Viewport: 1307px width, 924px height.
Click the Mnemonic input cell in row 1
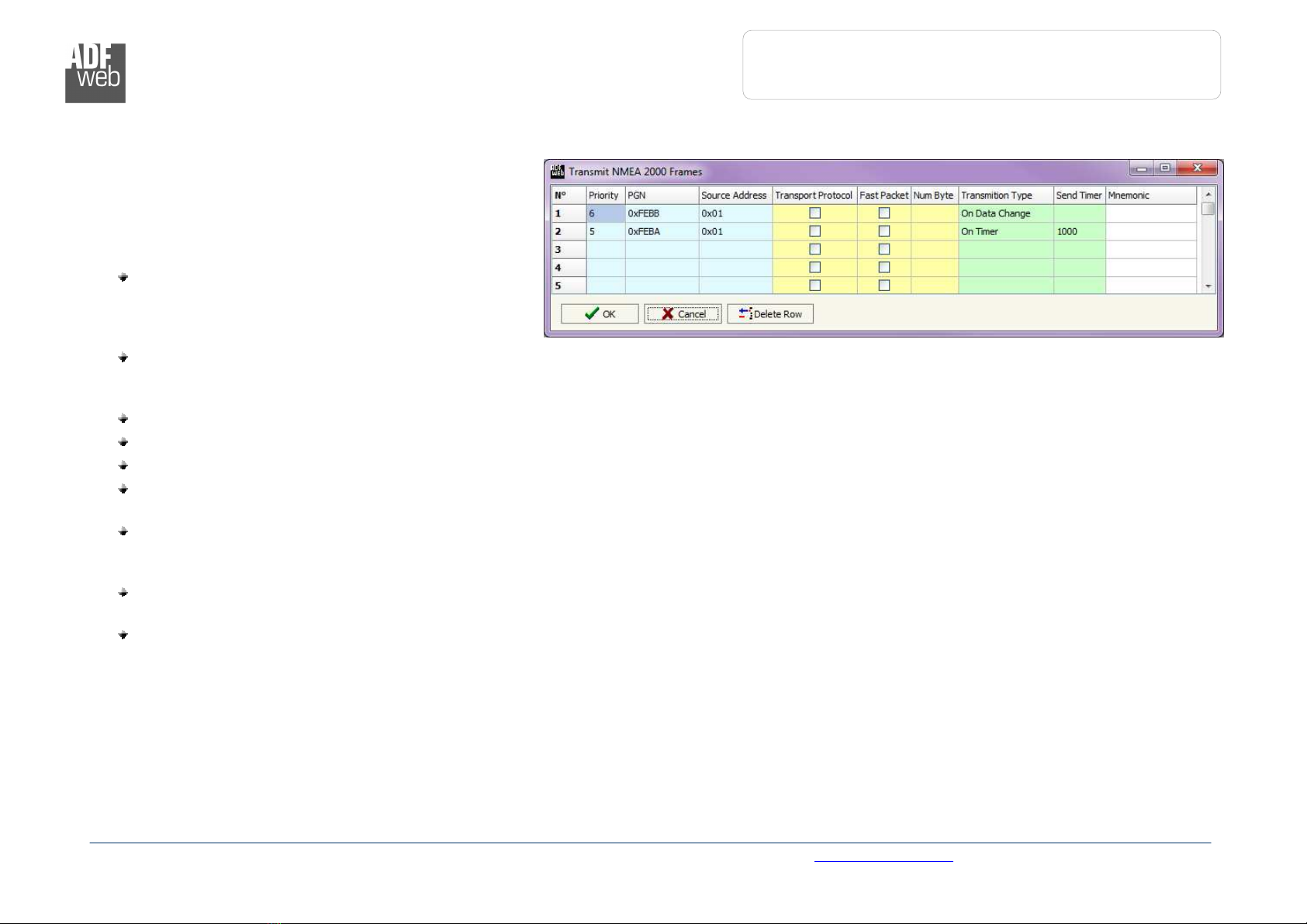click(1151, 213)
